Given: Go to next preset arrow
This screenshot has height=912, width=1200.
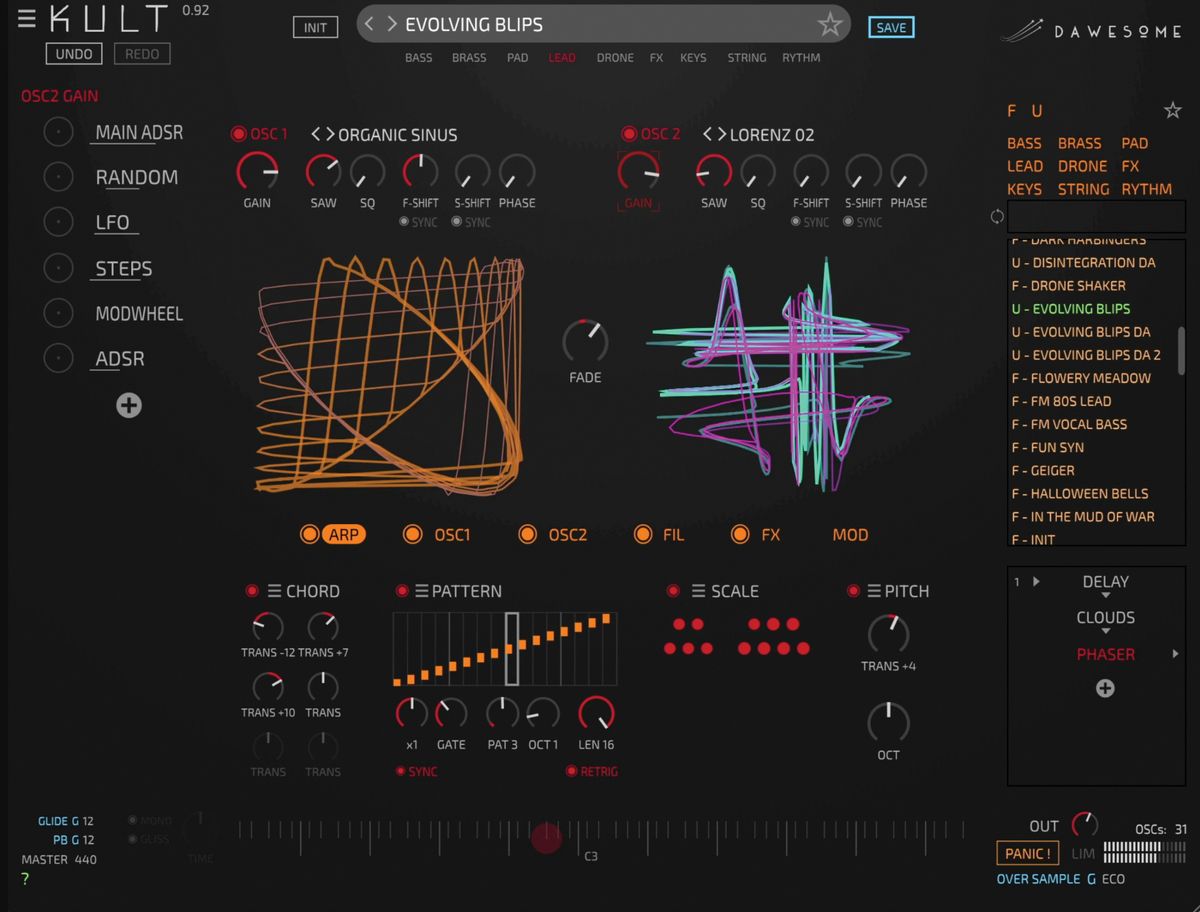Looking at the screenshot, I should pyautogui.click(x=392, y=24).
